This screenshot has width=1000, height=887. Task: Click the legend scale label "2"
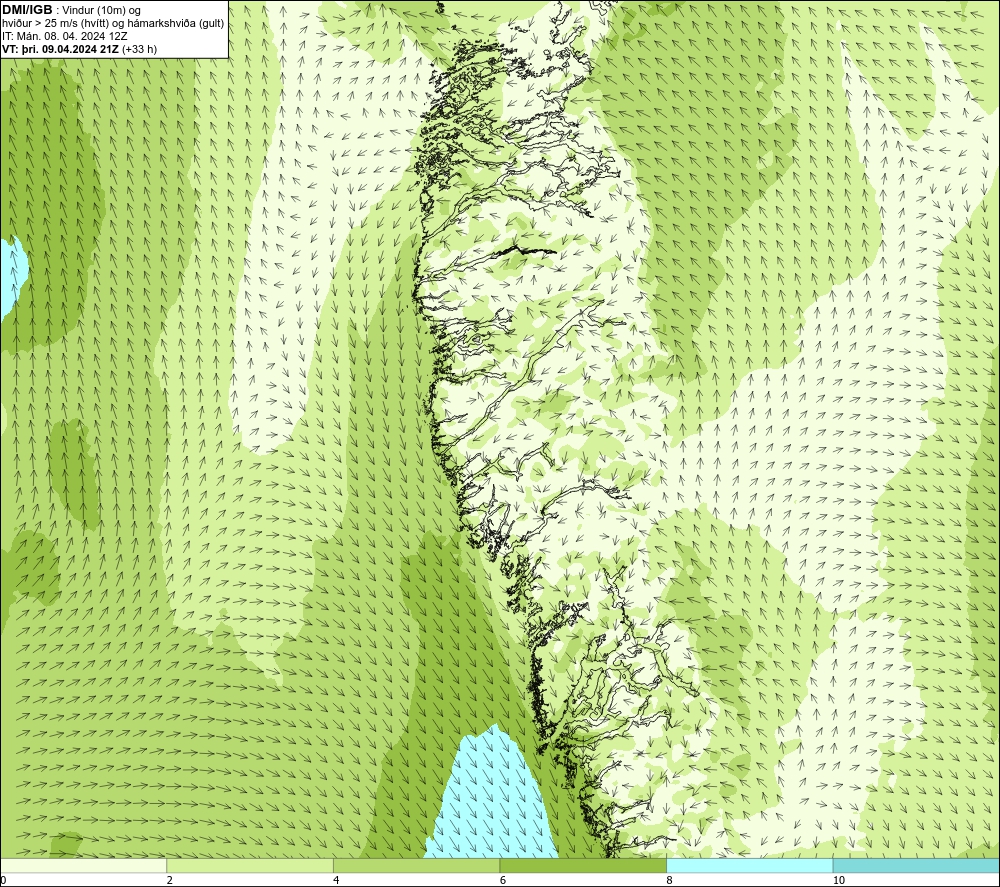[x=170, y=880]
